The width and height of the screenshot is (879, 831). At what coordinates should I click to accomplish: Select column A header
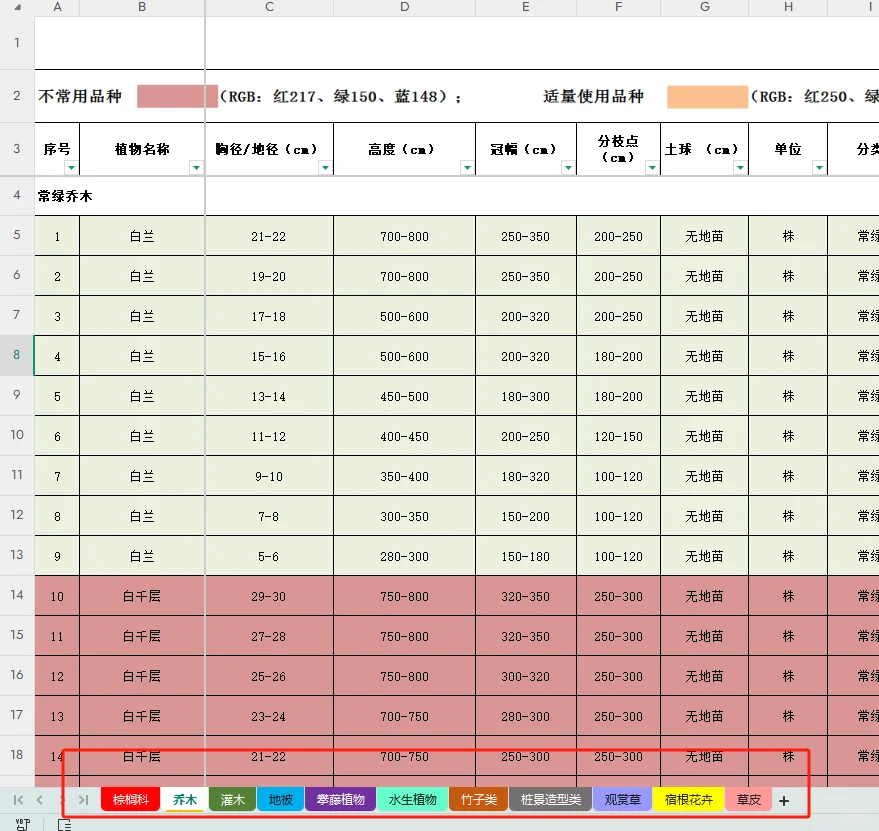(x=57, y=7)
